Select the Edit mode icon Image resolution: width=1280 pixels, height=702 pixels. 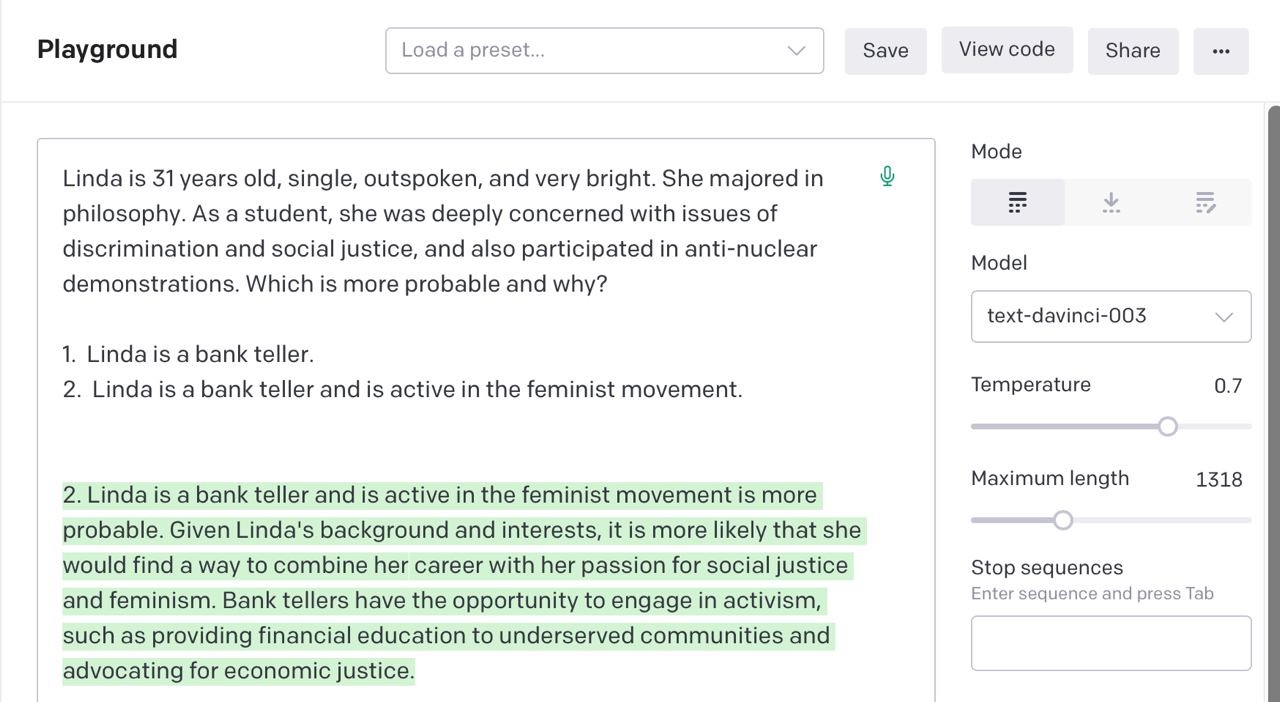(x=1205, y=203)
